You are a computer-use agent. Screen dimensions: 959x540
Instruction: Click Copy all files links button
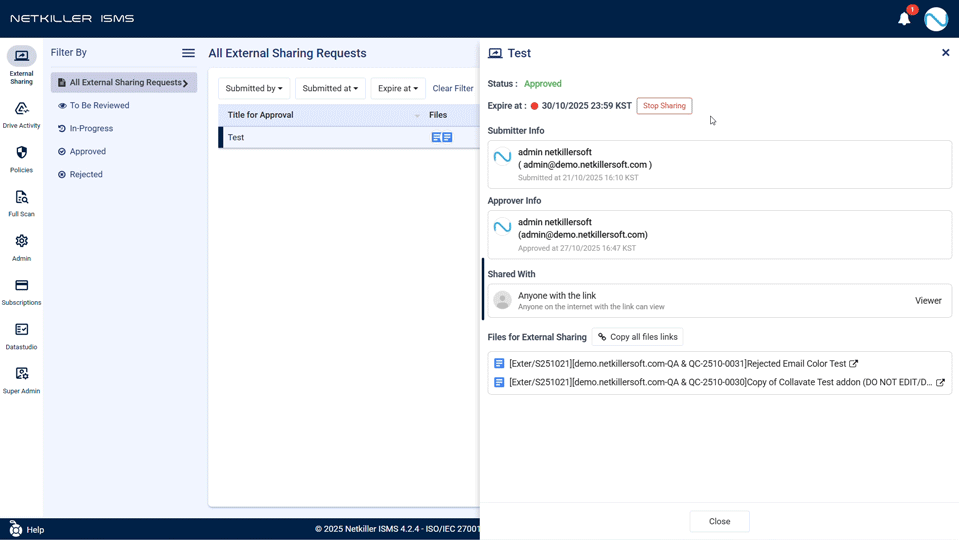pos(637,337)
